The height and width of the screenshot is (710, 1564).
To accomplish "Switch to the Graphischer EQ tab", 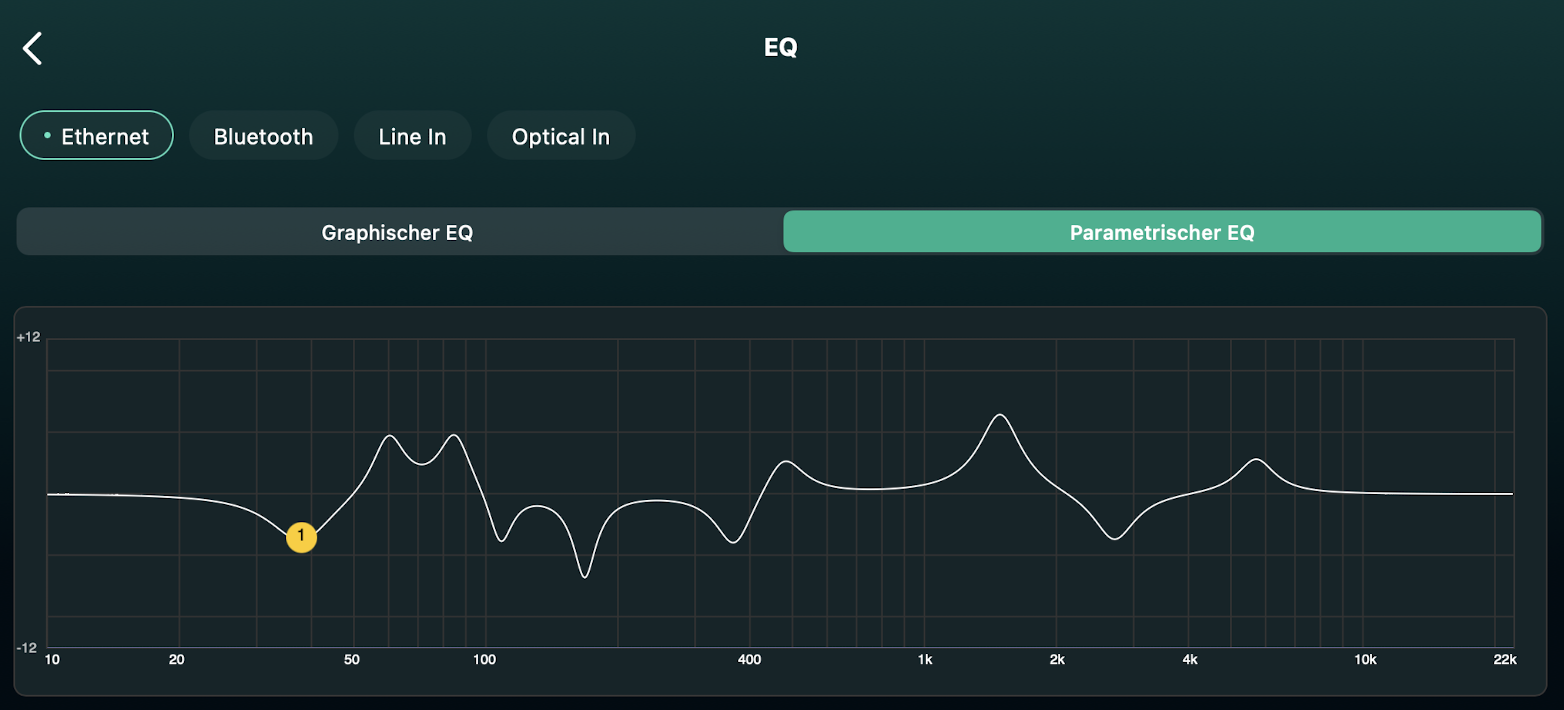I will [x=397, y=233].
